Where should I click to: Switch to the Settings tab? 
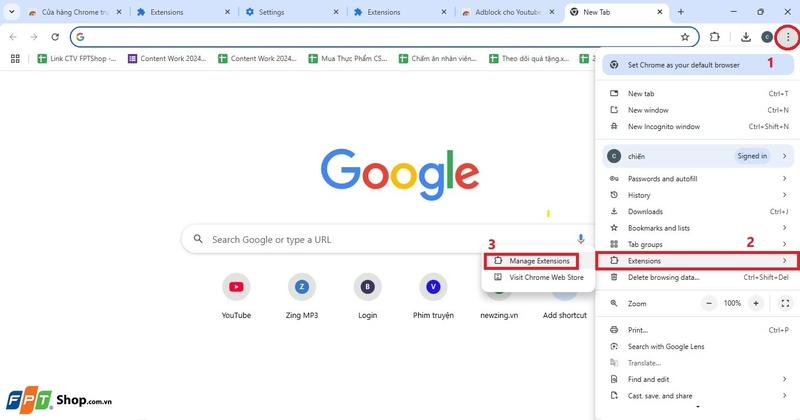tap(291, 12)
